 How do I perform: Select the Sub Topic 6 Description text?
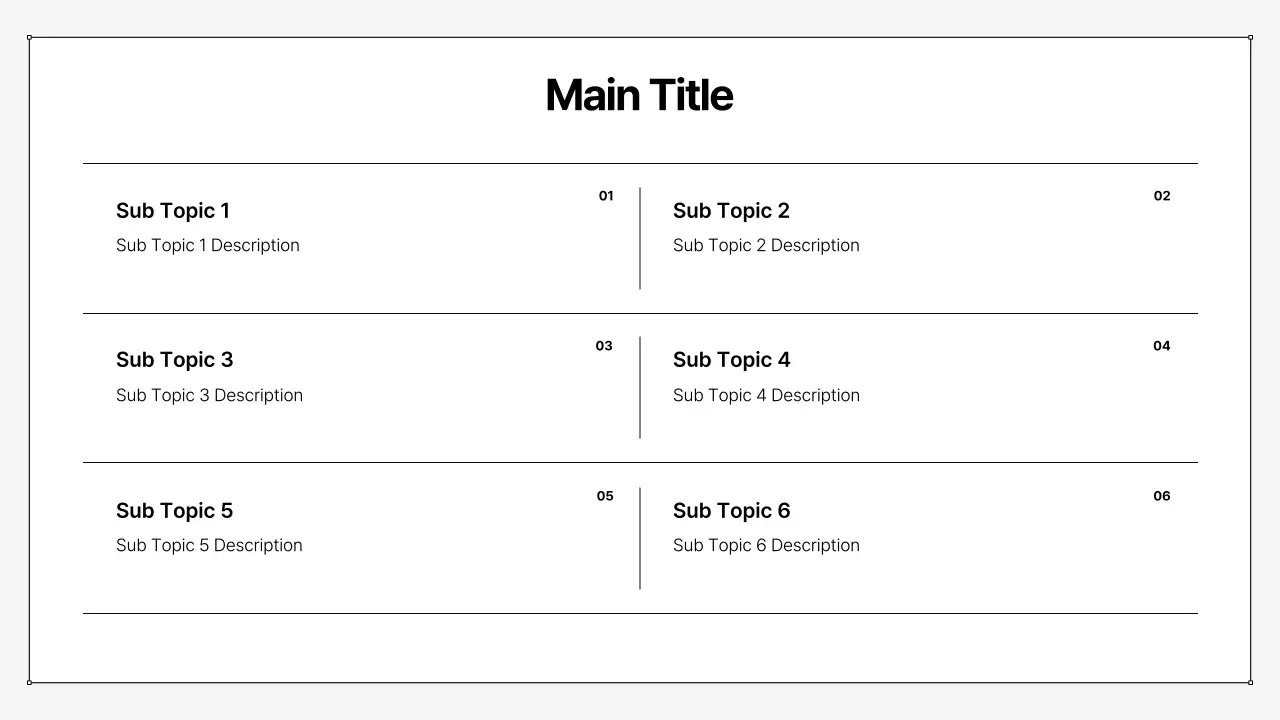766,546
